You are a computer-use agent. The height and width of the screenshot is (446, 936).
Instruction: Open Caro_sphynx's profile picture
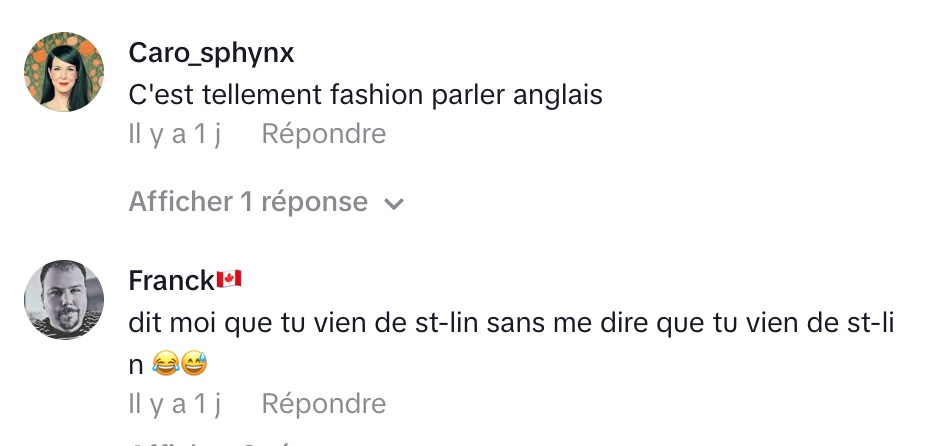(63, 72)
